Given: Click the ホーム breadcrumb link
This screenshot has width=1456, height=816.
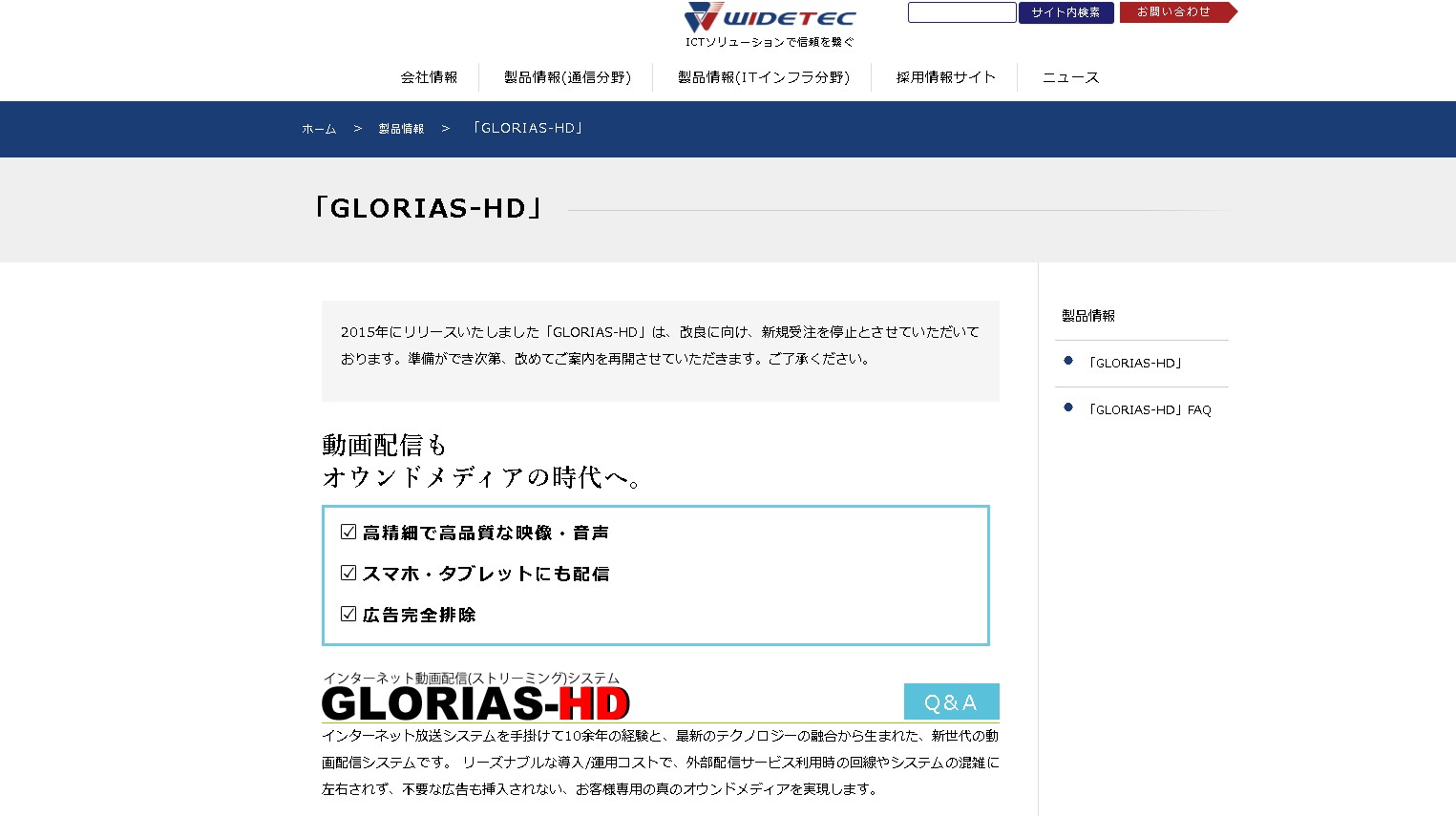Looking at the screenshot, I should tap(319, 129).
